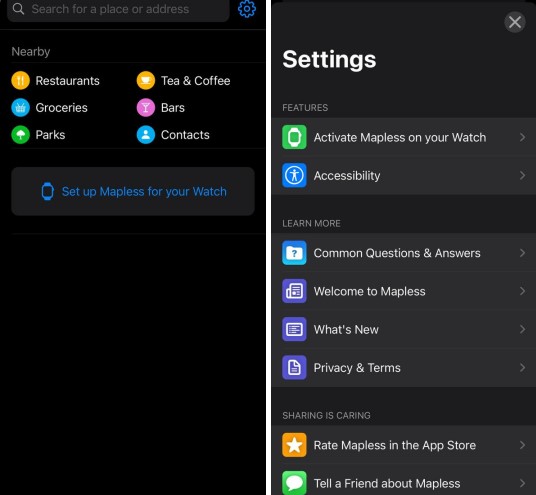Expand Tell a Friend about Mapless chevron
This screenshot has height=495, width=536.
click(522, 483)
